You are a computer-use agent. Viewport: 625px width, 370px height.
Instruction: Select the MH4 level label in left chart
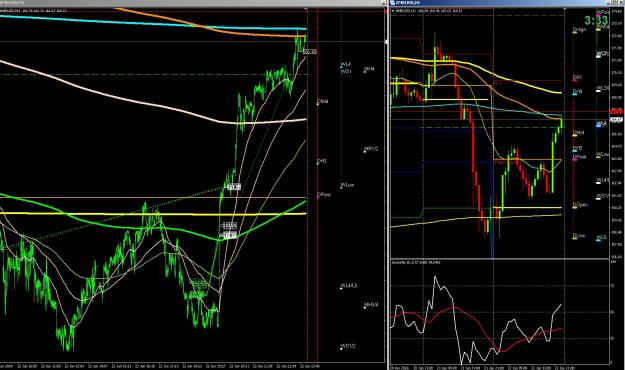369,69
